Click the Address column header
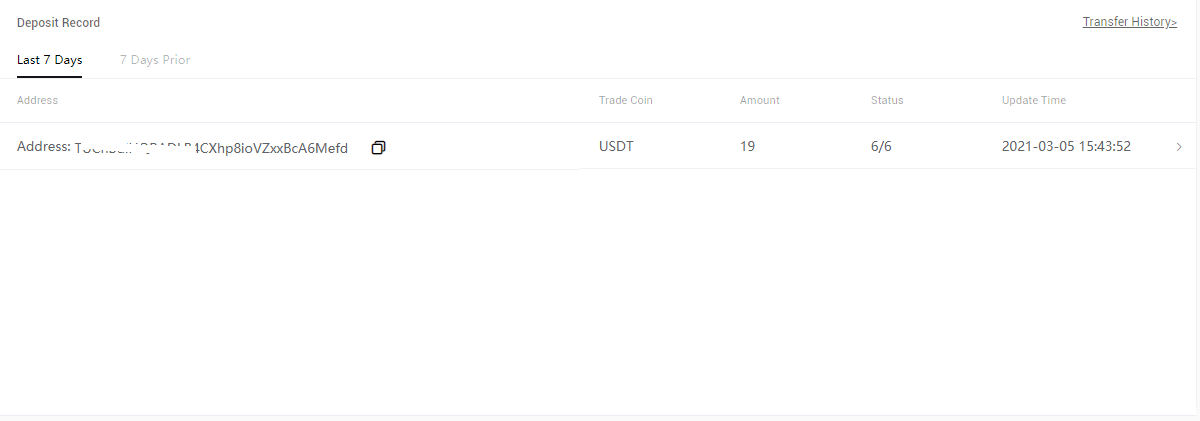 tap(37, 100)
